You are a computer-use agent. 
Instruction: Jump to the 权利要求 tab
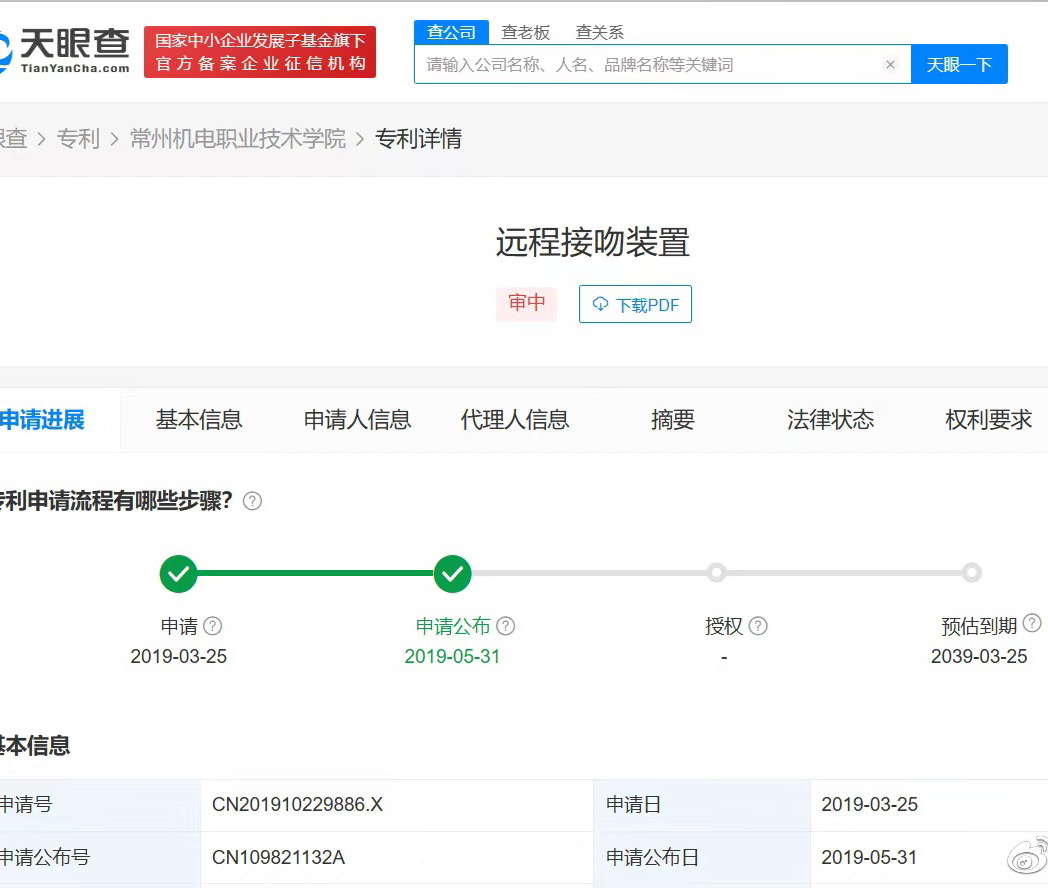click(x=988, y=420)
